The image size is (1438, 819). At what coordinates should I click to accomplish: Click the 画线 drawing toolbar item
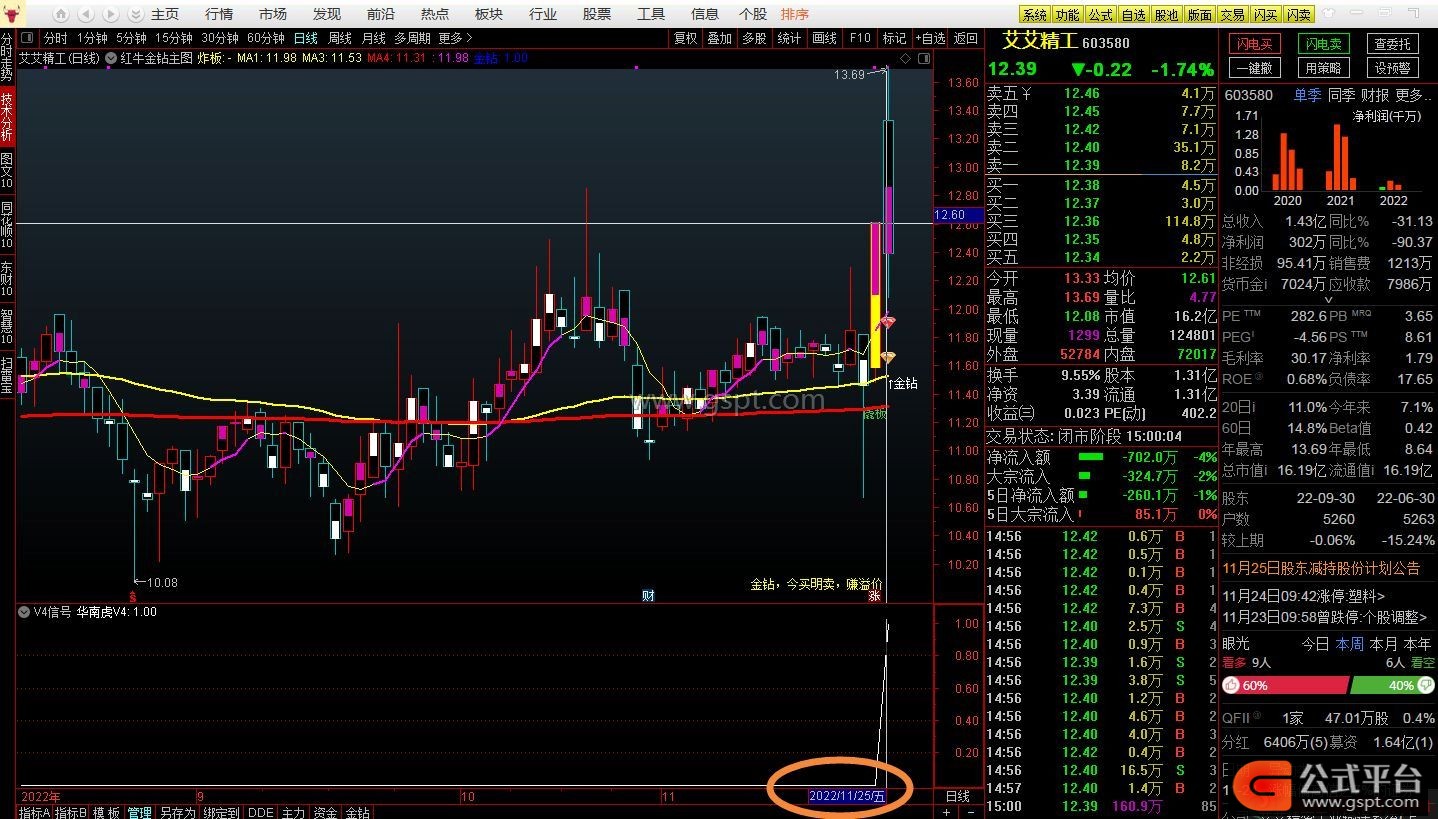coord(824,38)
